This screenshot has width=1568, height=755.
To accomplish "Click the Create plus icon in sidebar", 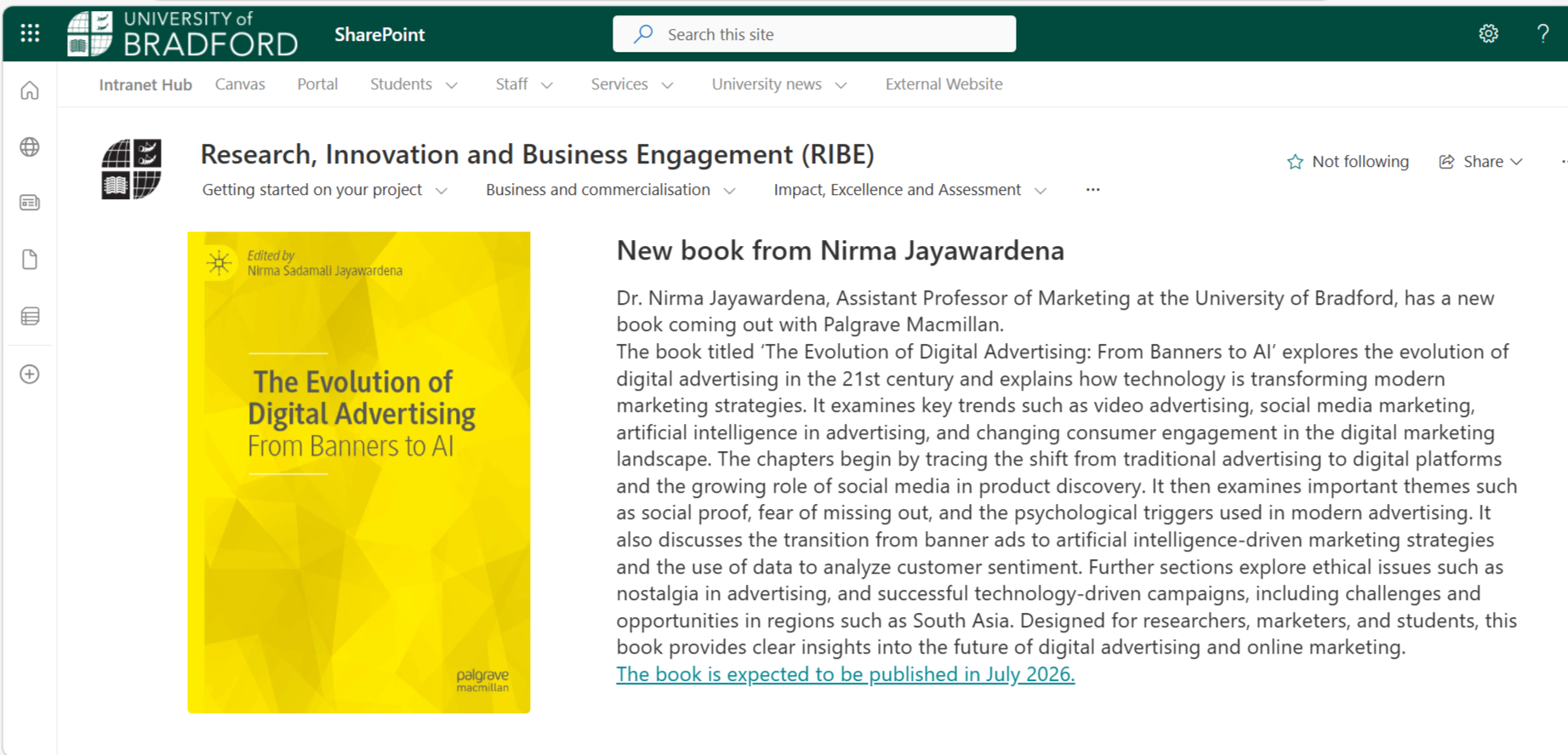I will [x=30, y=374].
